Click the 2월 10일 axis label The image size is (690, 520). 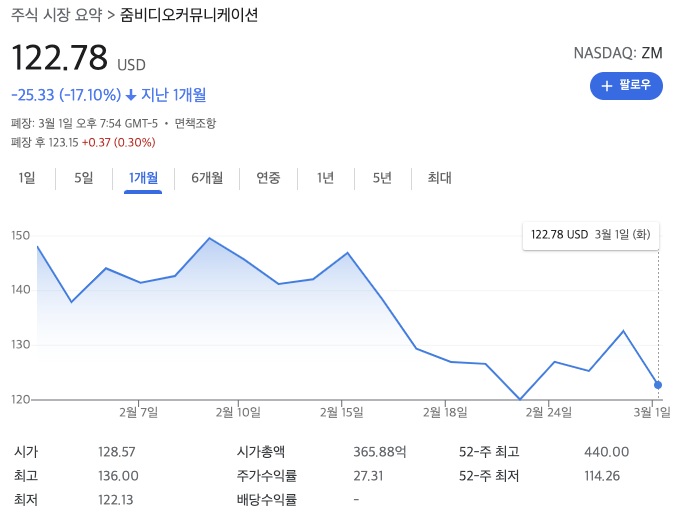(238, 413)
